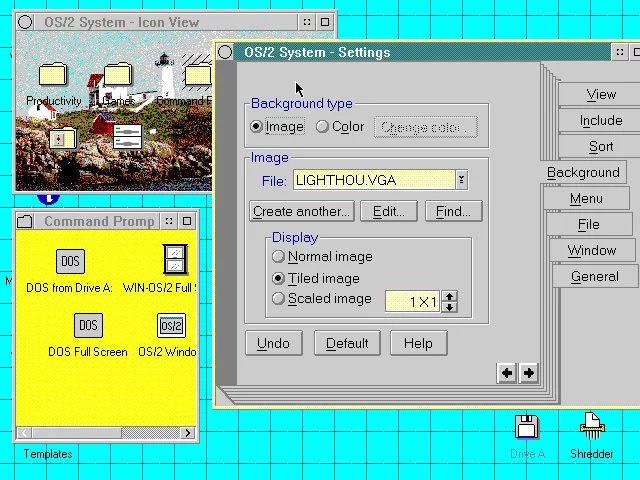The width and height of the screenshot is (640, 480).
Task: Hide the OS/2 System Settings window
Action: tap(620, 52)
